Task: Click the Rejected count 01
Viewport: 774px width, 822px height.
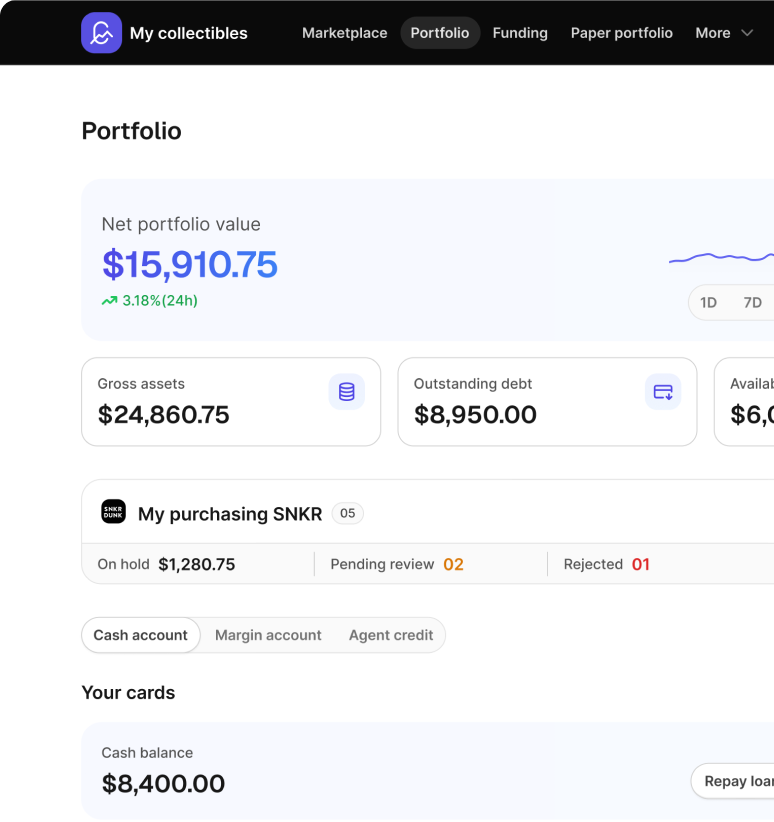Action: pyautogui.click(x=640, y=564)
